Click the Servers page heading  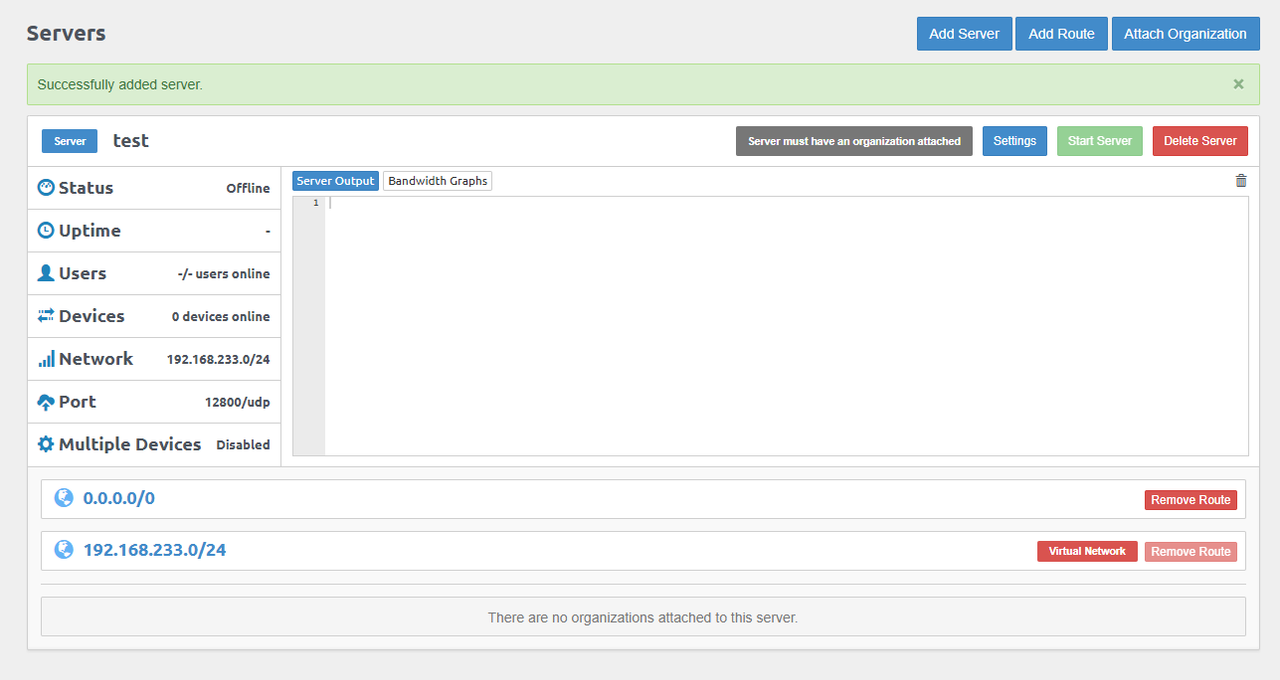[66, 33]
